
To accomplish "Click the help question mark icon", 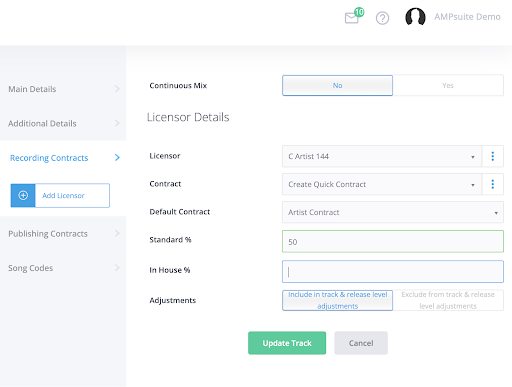I will (x=382, y=18).
